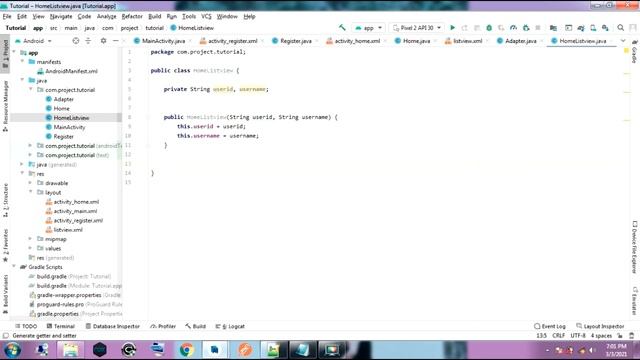Open Google Chrome from the taskbar
Screen dimensions: 640x360
187,350
